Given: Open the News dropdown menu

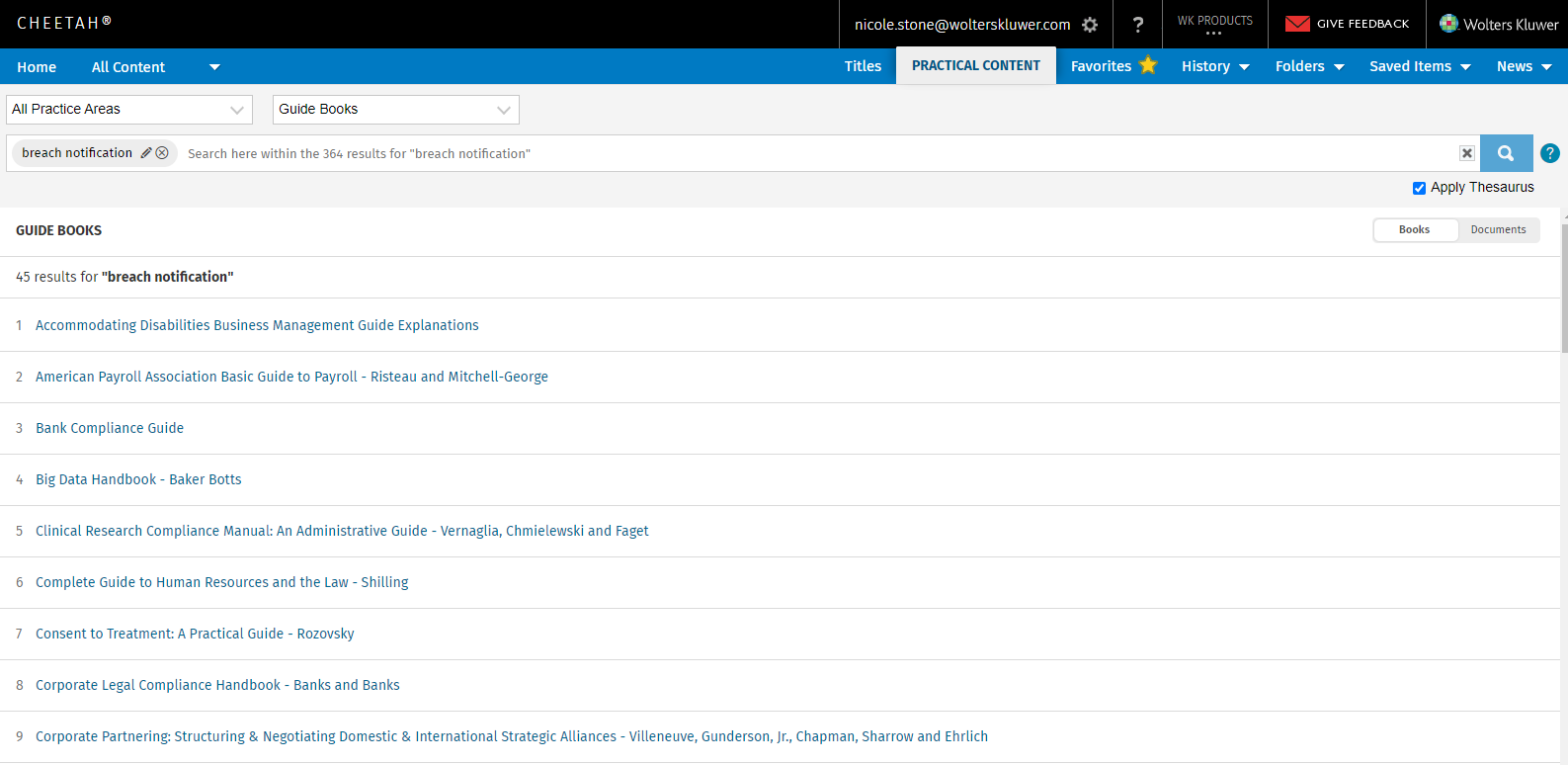Looking at the screenshot, I should pos(1524,66).
